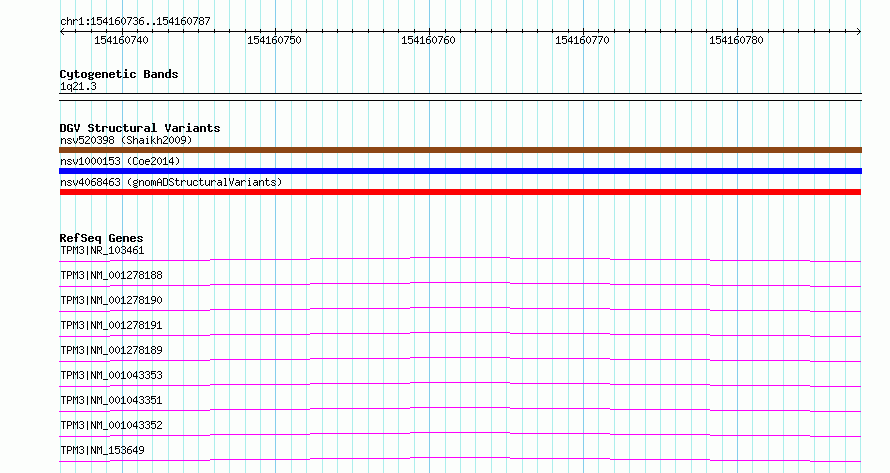Click ruler position 154160770
This screenshot has height=473, width=890.
click(x=582, y=40)
